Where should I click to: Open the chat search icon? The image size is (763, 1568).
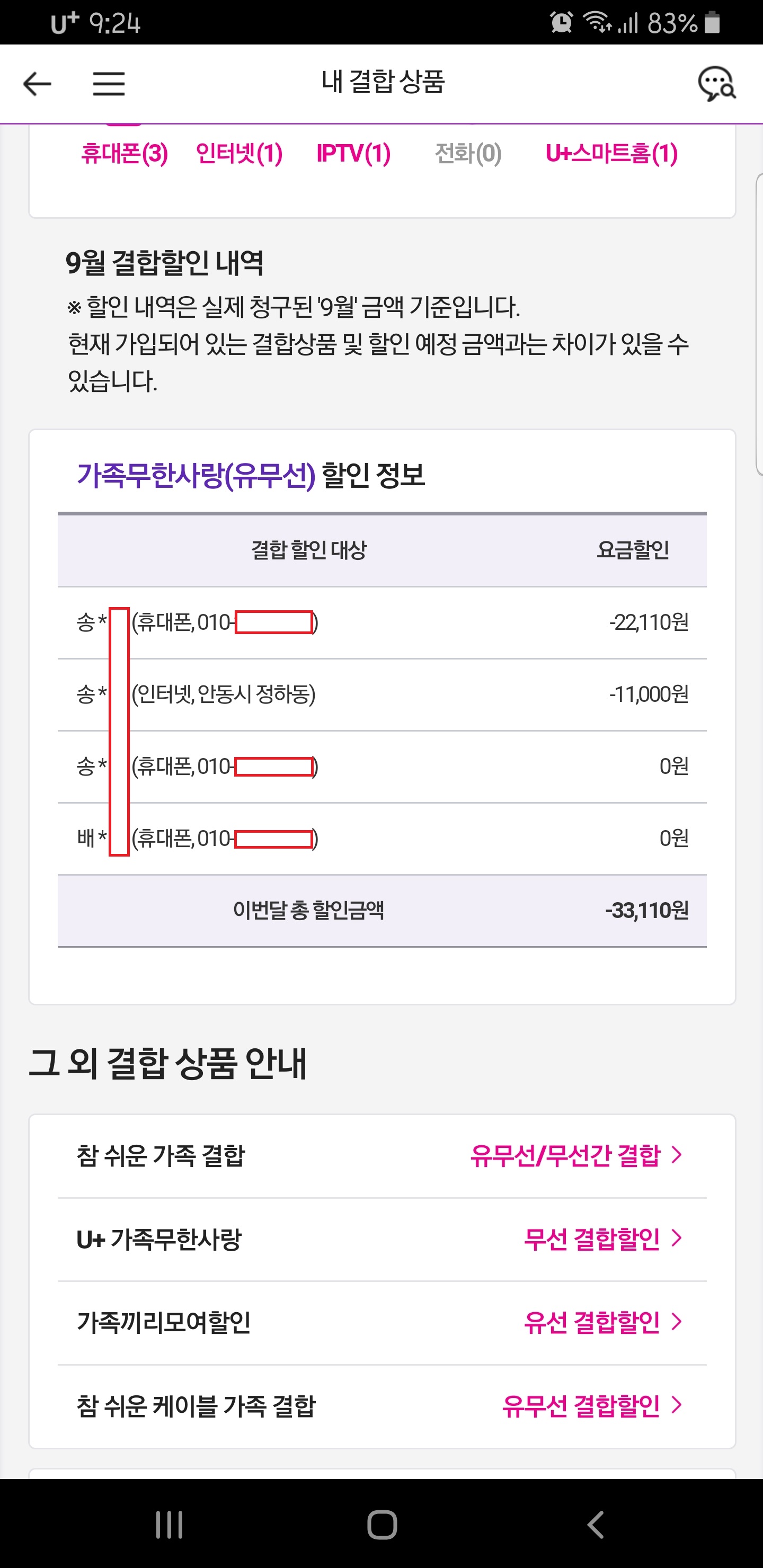716,83
